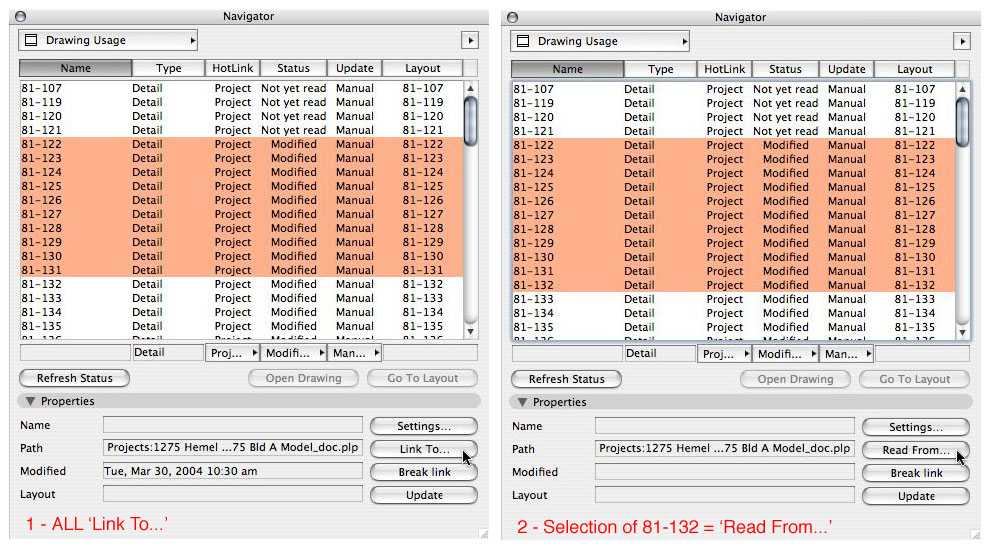1000x550 pixels.
Task: Click Name field in right Navigator properties
Action: click(x=724, y=426)
